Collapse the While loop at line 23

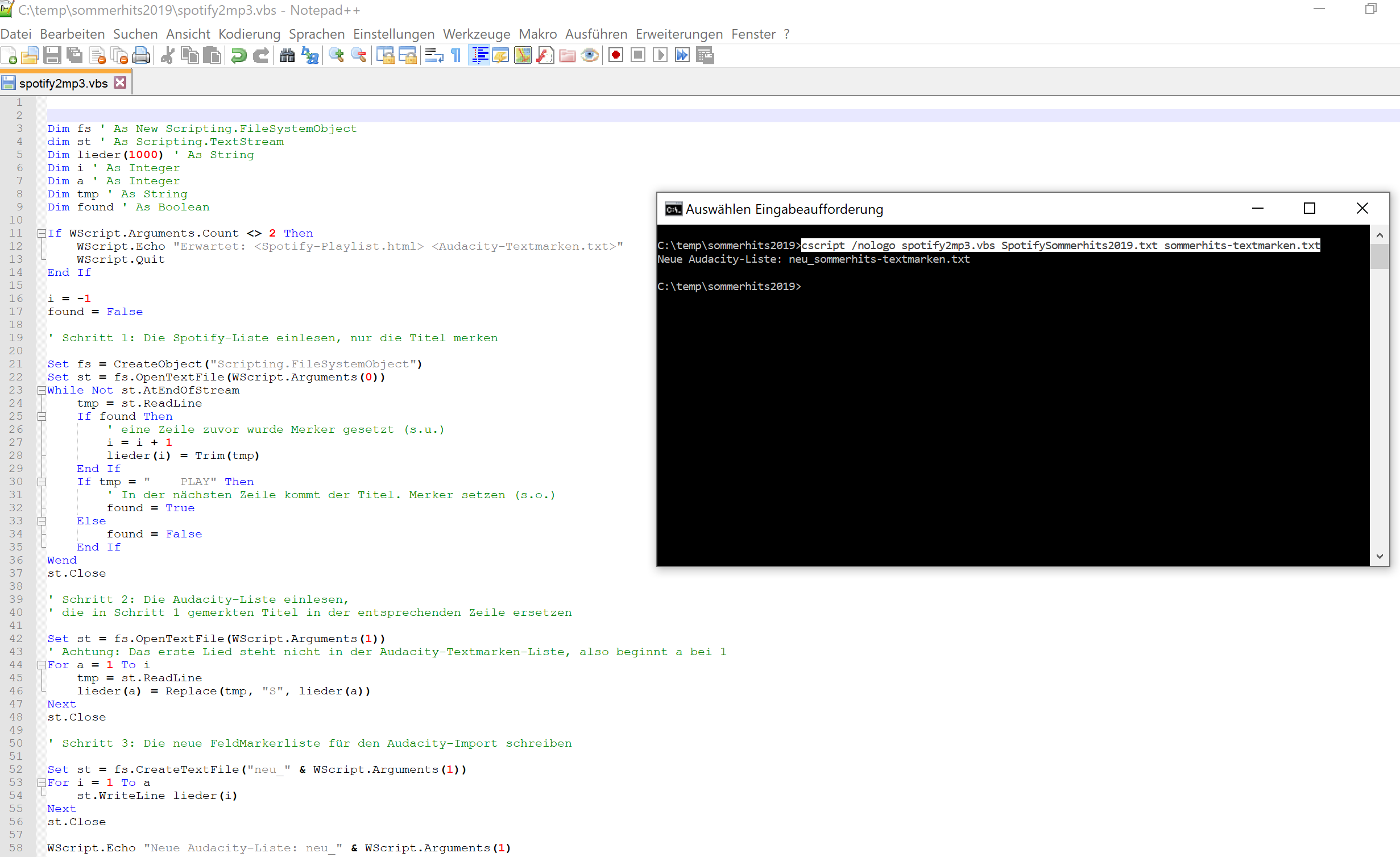point(42,390)
